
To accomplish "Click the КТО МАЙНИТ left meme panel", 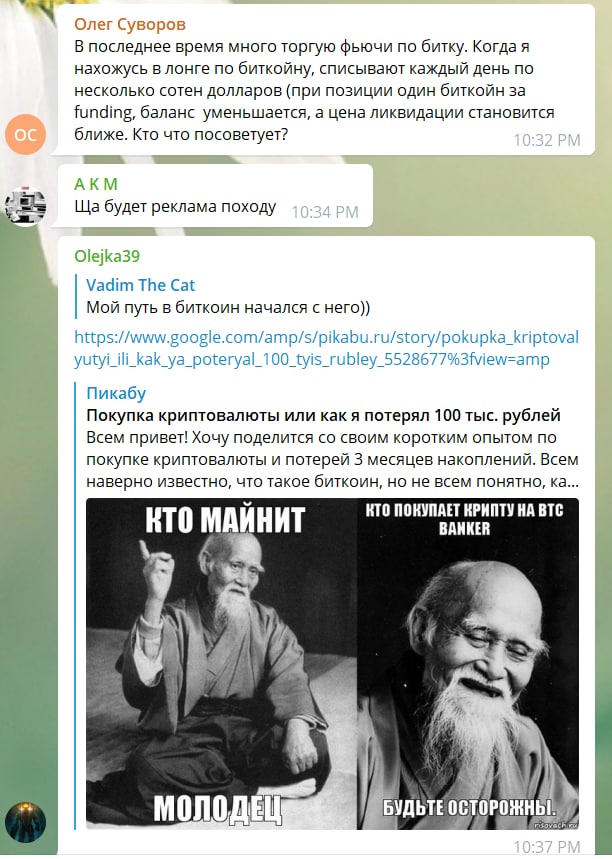I will tap(221, 663).
